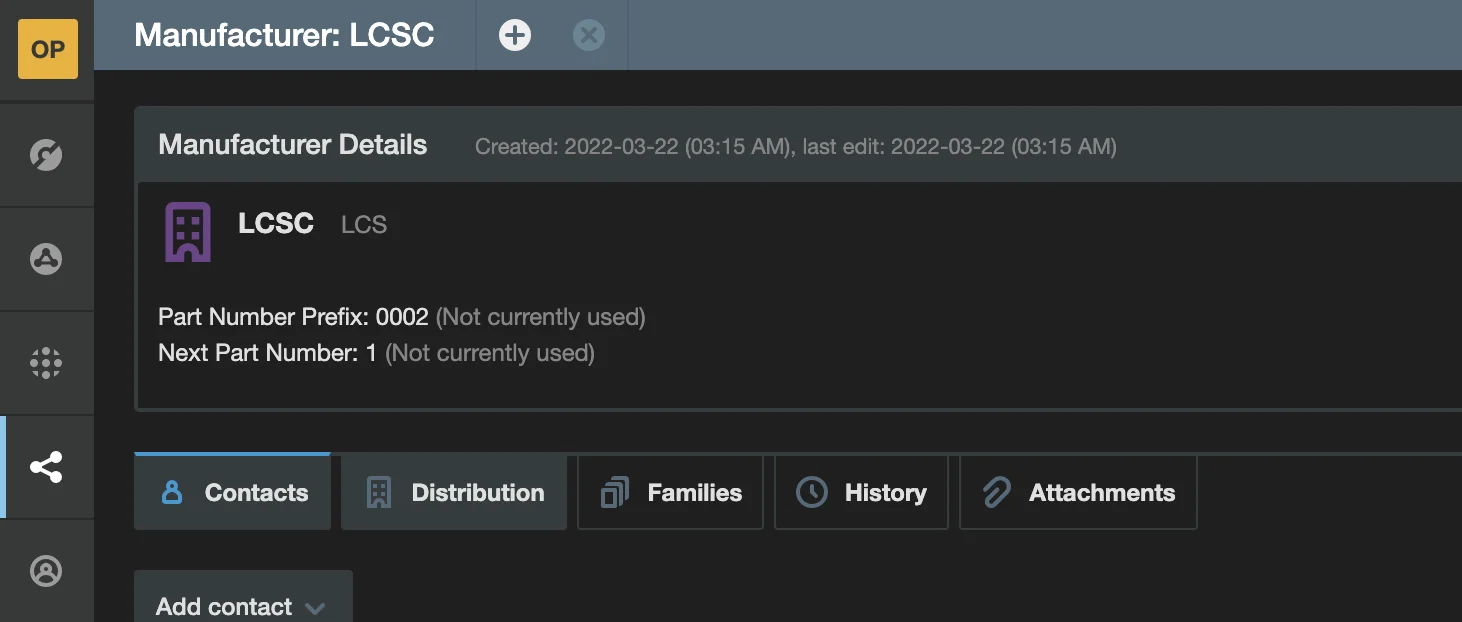
Task: Select the Manufacturer: LCSC tab title
Action: tap(284, 36)
